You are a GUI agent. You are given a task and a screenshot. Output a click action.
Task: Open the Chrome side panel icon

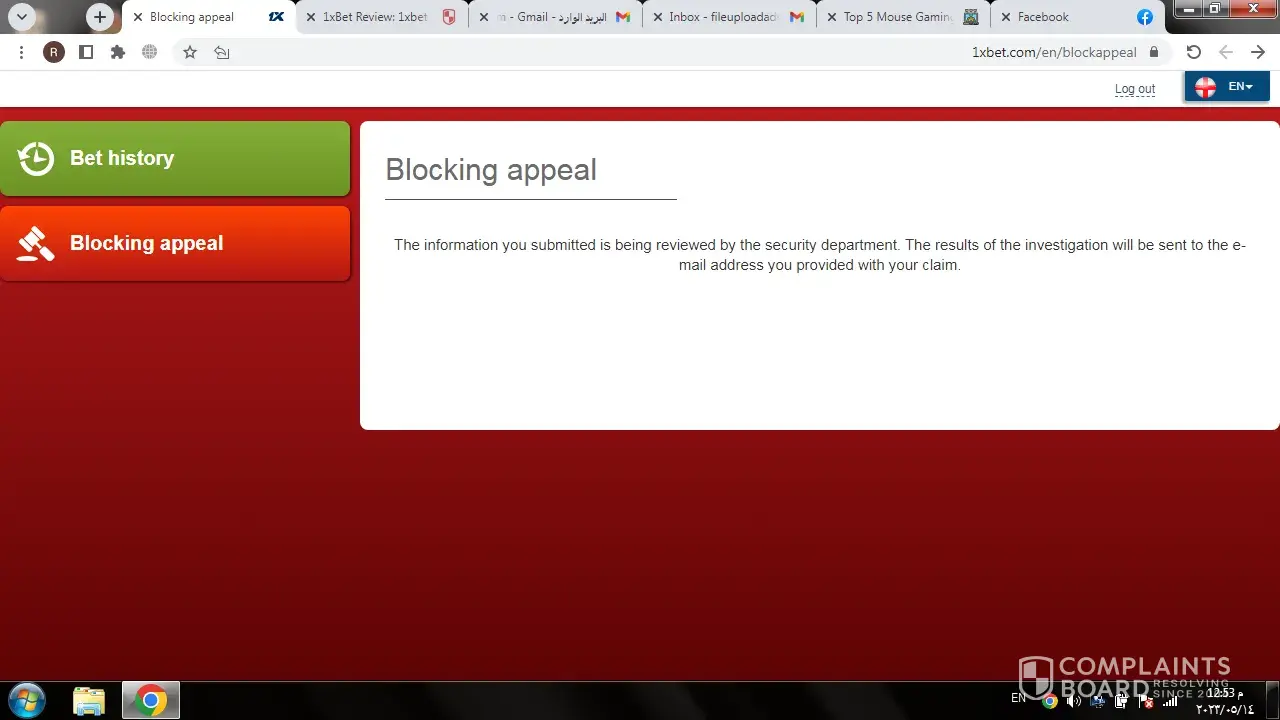[x=86, y=52]
